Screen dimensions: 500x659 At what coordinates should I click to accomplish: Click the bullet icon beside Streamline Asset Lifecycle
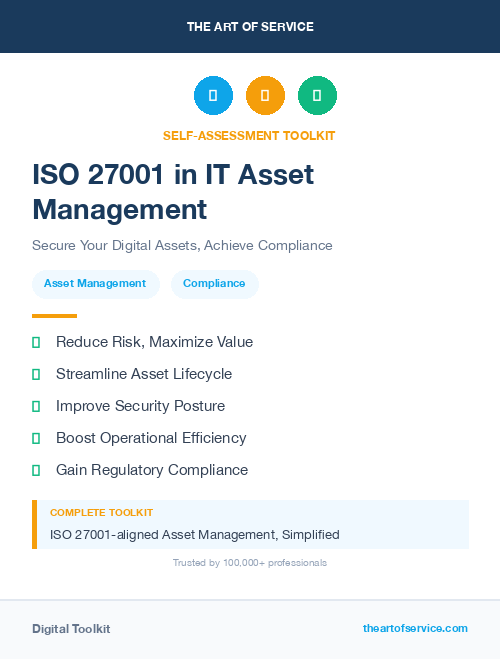pyautogui.click(x=36, y=374)
